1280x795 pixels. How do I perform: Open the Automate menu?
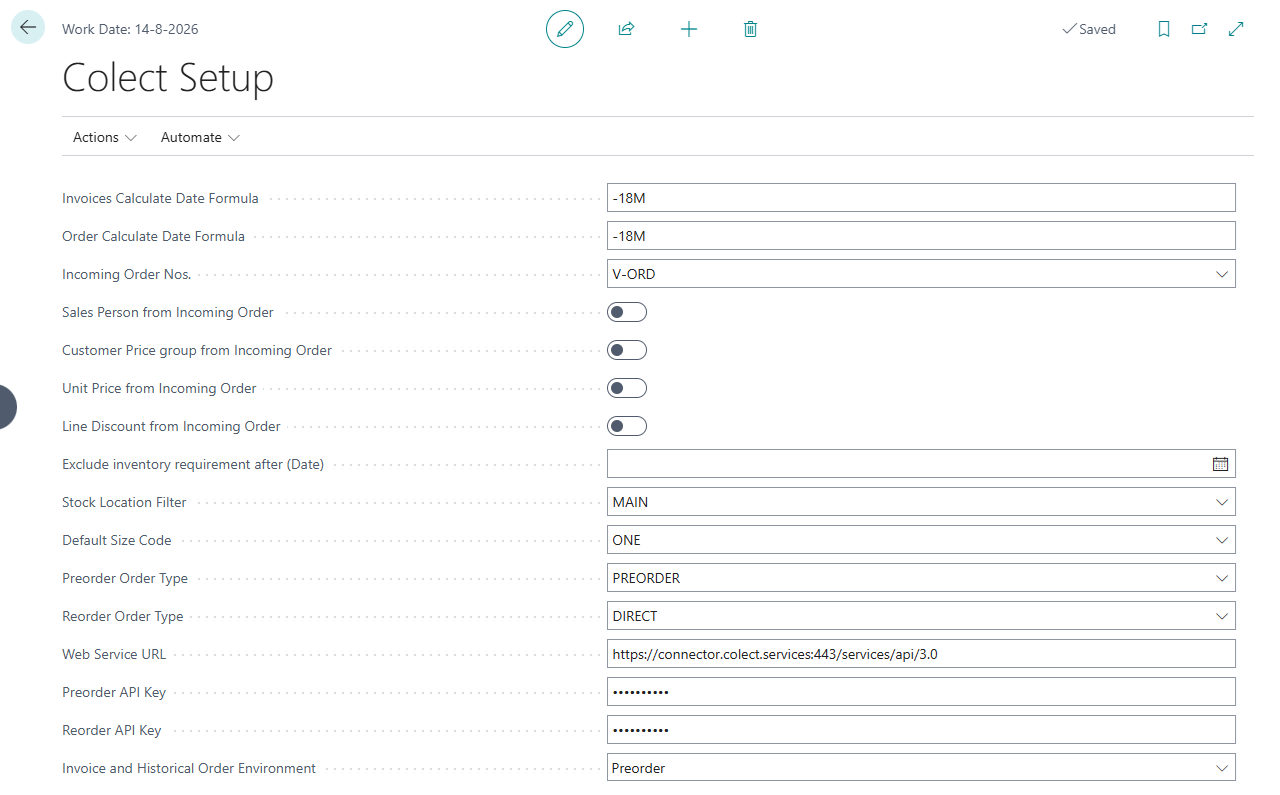pos(200,137)
